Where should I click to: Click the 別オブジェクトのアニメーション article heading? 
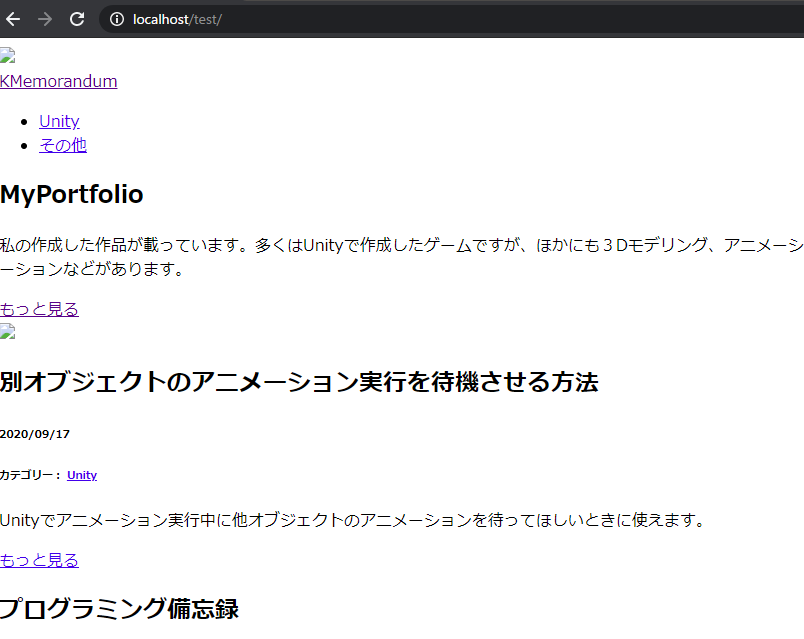[x=299, y=381]
